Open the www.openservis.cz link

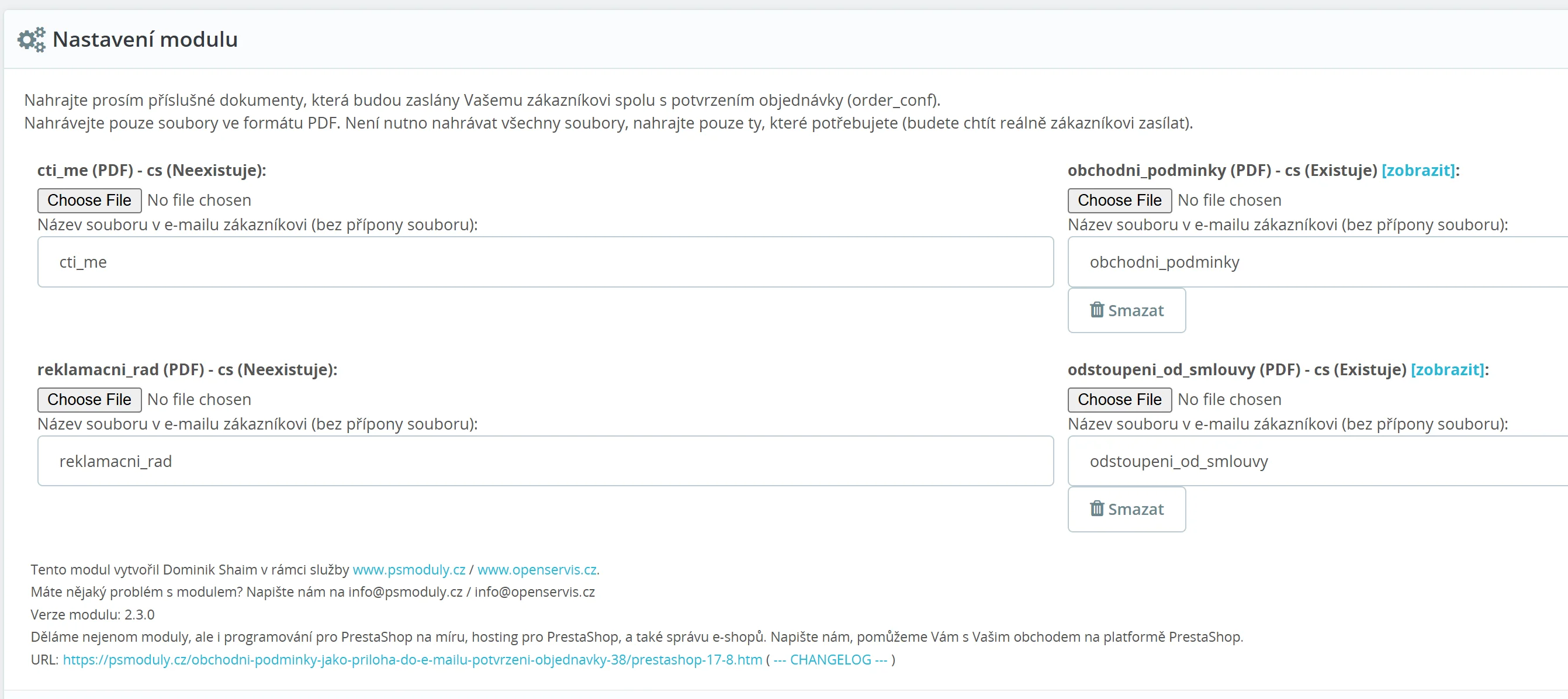(x=536, y=569)
